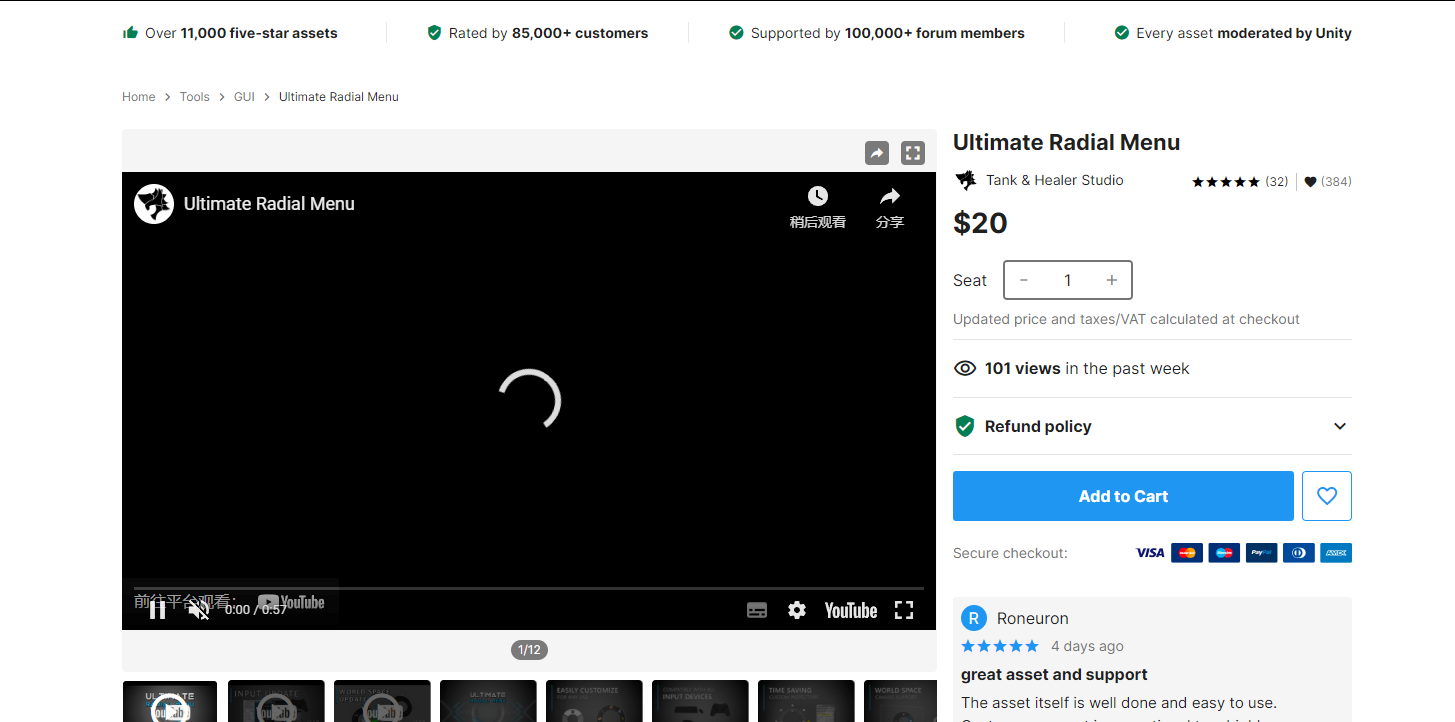Open the GUI breadcrumb link

point(244,97)
